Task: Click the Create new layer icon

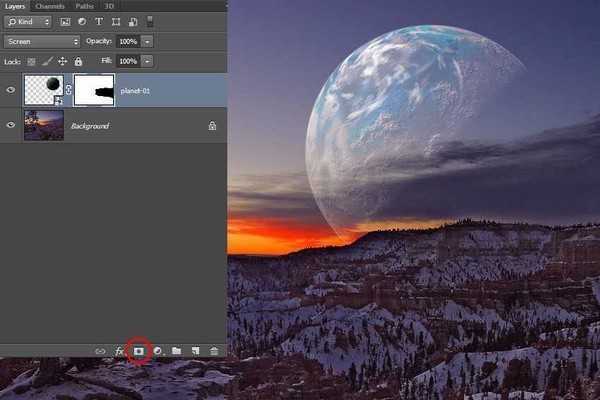Action: click(195, 351)
